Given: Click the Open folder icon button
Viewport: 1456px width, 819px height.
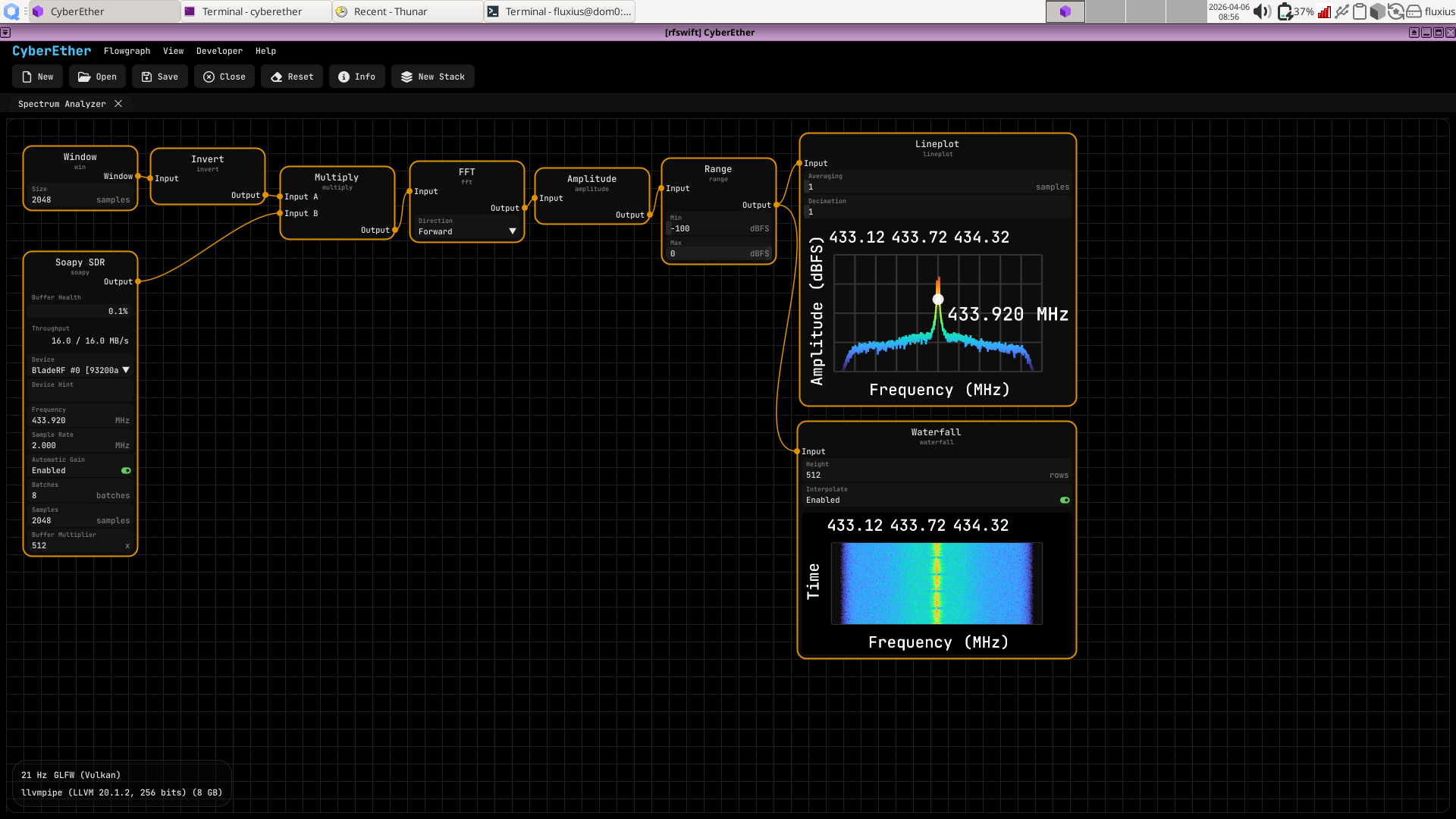Looking at the screenshot, I should (84, 77).
